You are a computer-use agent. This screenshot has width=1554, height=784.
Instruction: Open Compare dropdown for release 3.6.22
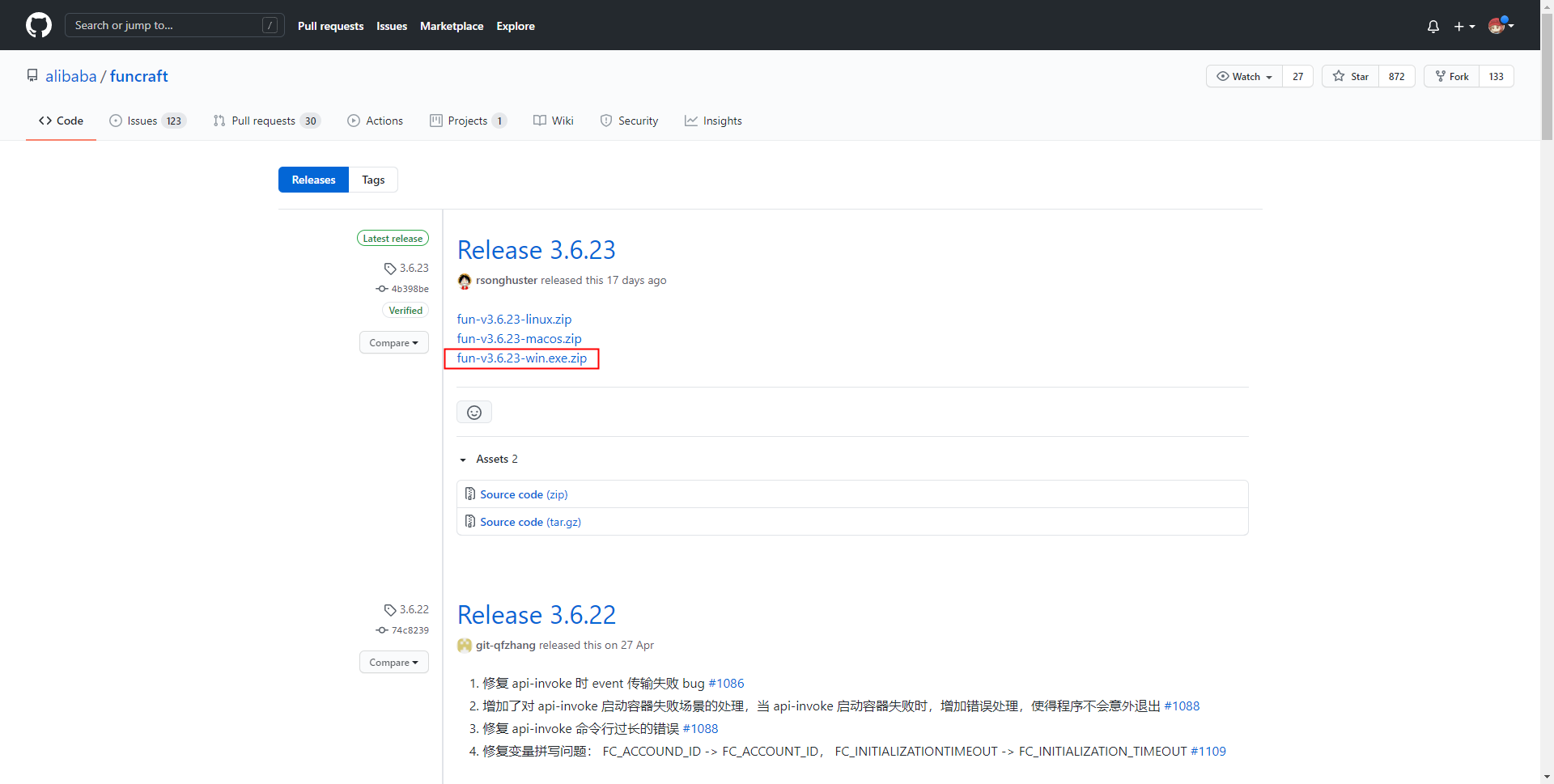click(394, 663)
